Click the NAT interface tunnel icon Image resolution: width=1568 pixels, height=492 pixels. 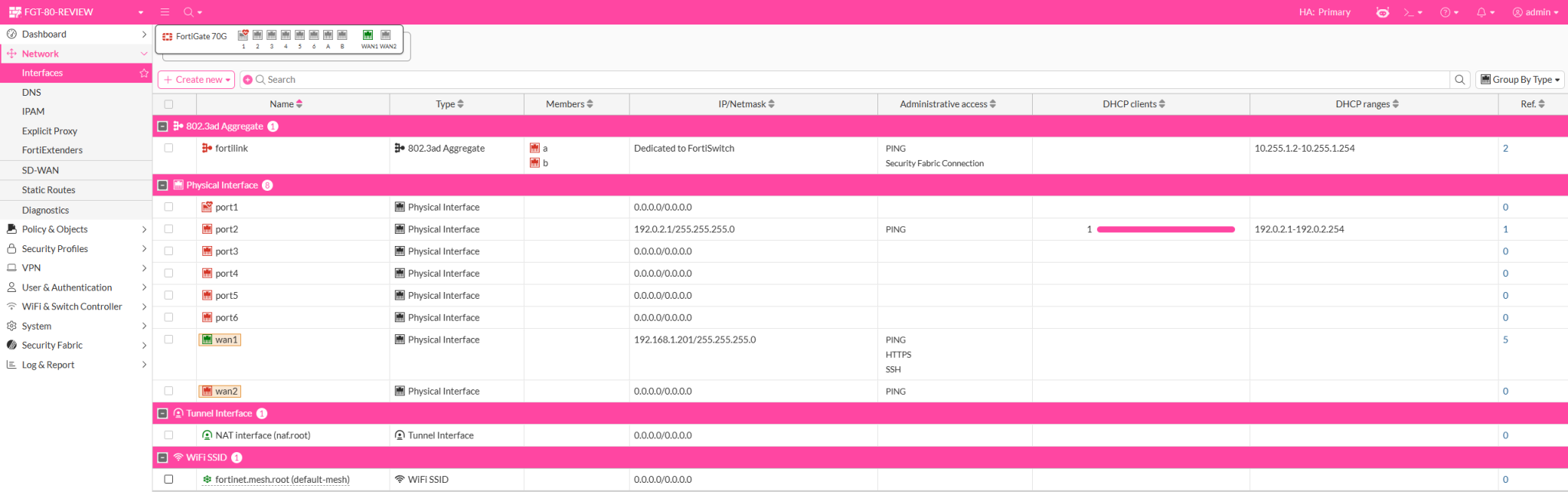coord(207,435)
